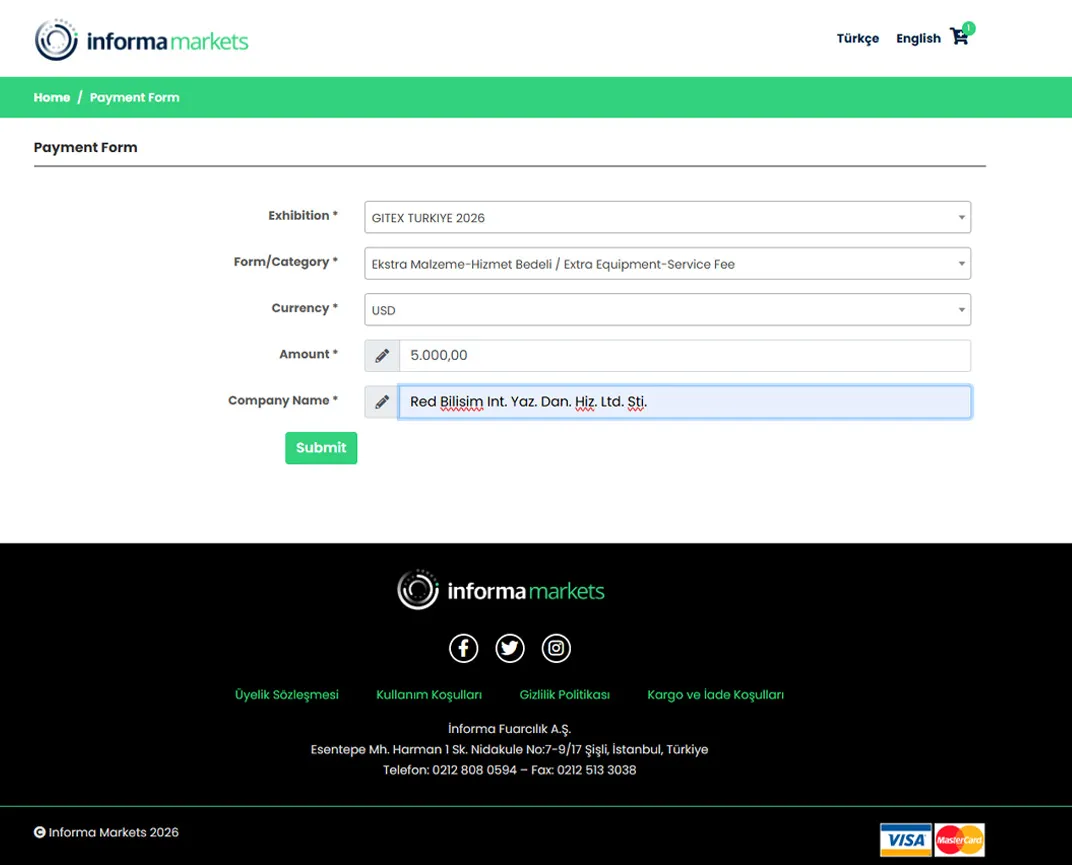This screenshot has width=1072, height=865.
Task: Click the Payment Form page heading
Action: pos(85,147)
